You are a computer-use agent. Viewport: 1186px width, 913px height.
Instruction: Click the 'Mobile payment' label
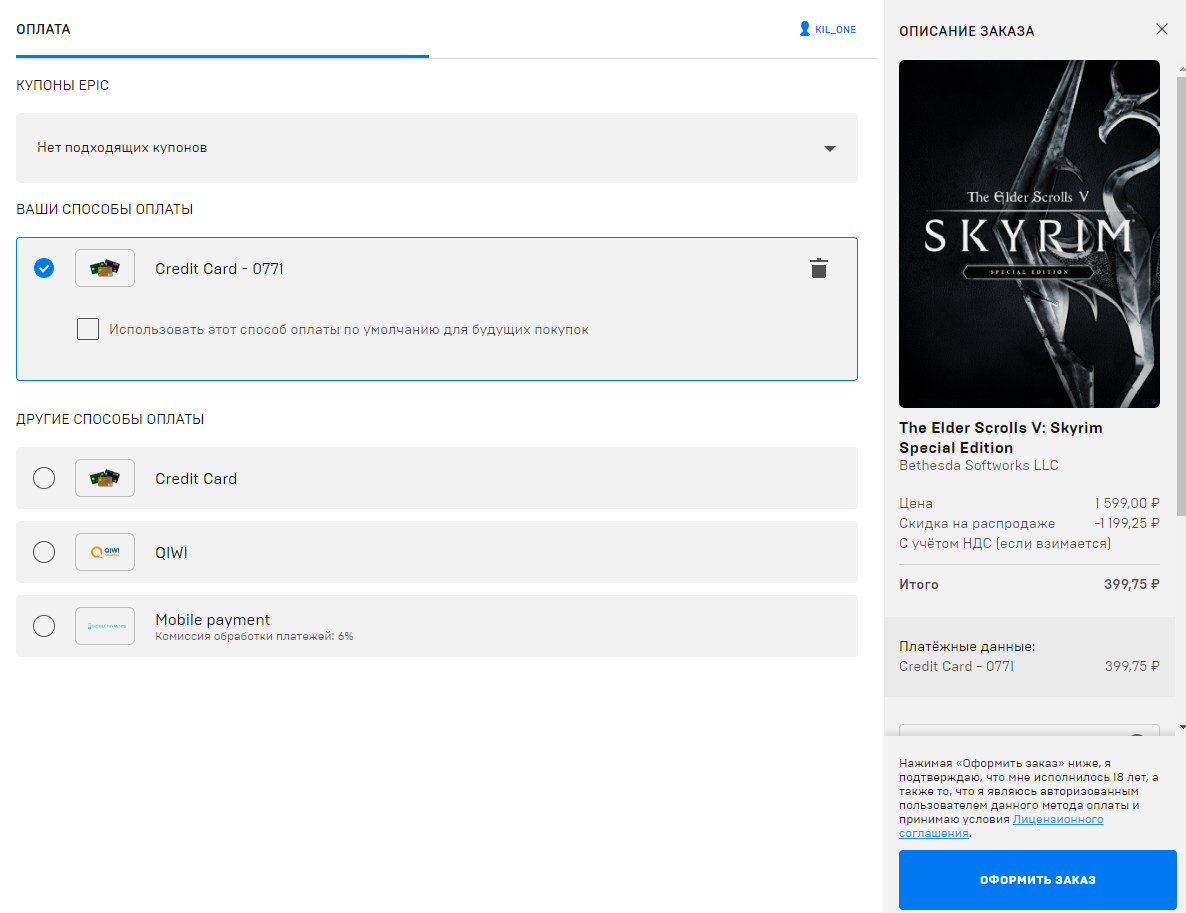[x=213, y=620]
